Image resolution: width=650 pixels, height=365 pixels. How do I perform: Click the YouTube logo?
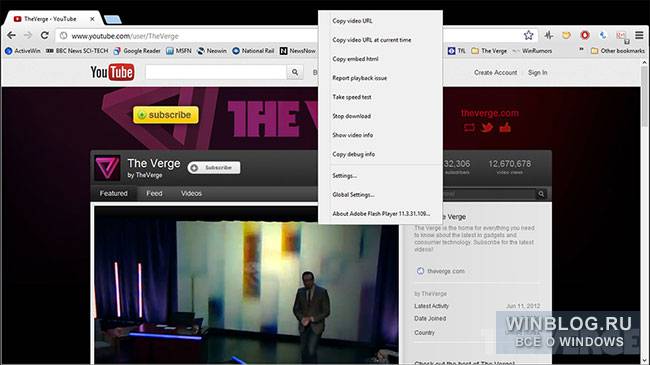pyautogui.click(x=112, y=72)
